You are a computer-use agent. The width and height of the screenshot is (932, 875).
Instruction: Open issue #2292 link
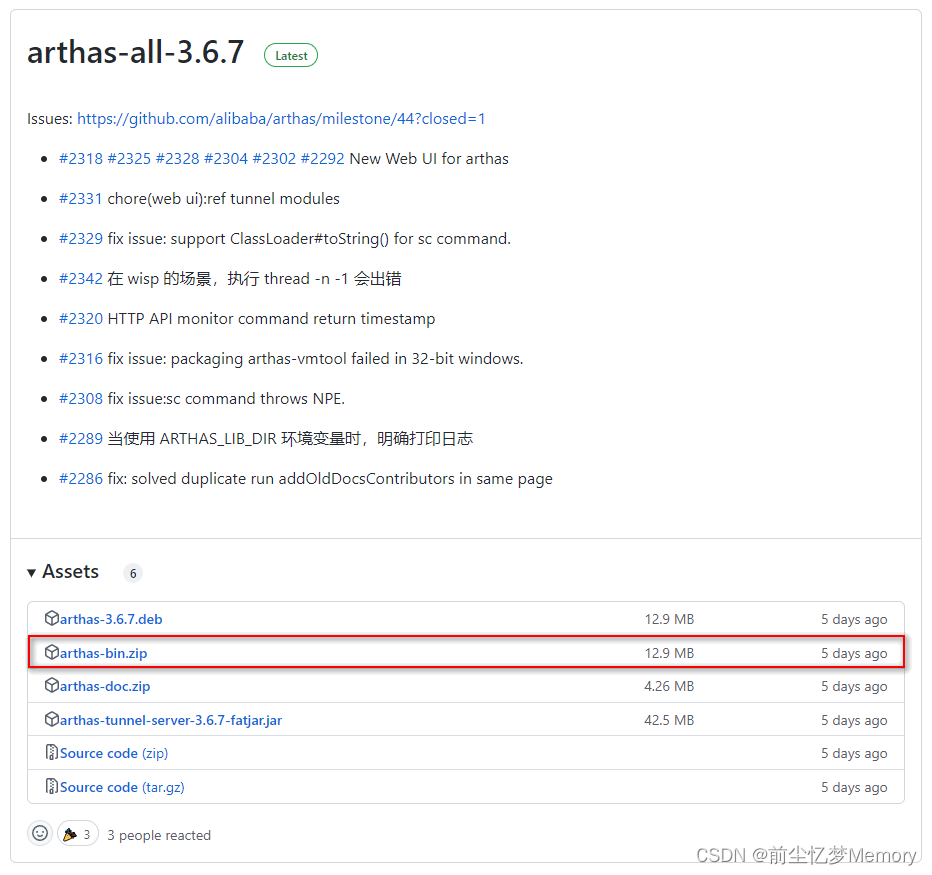click(323, 159)
